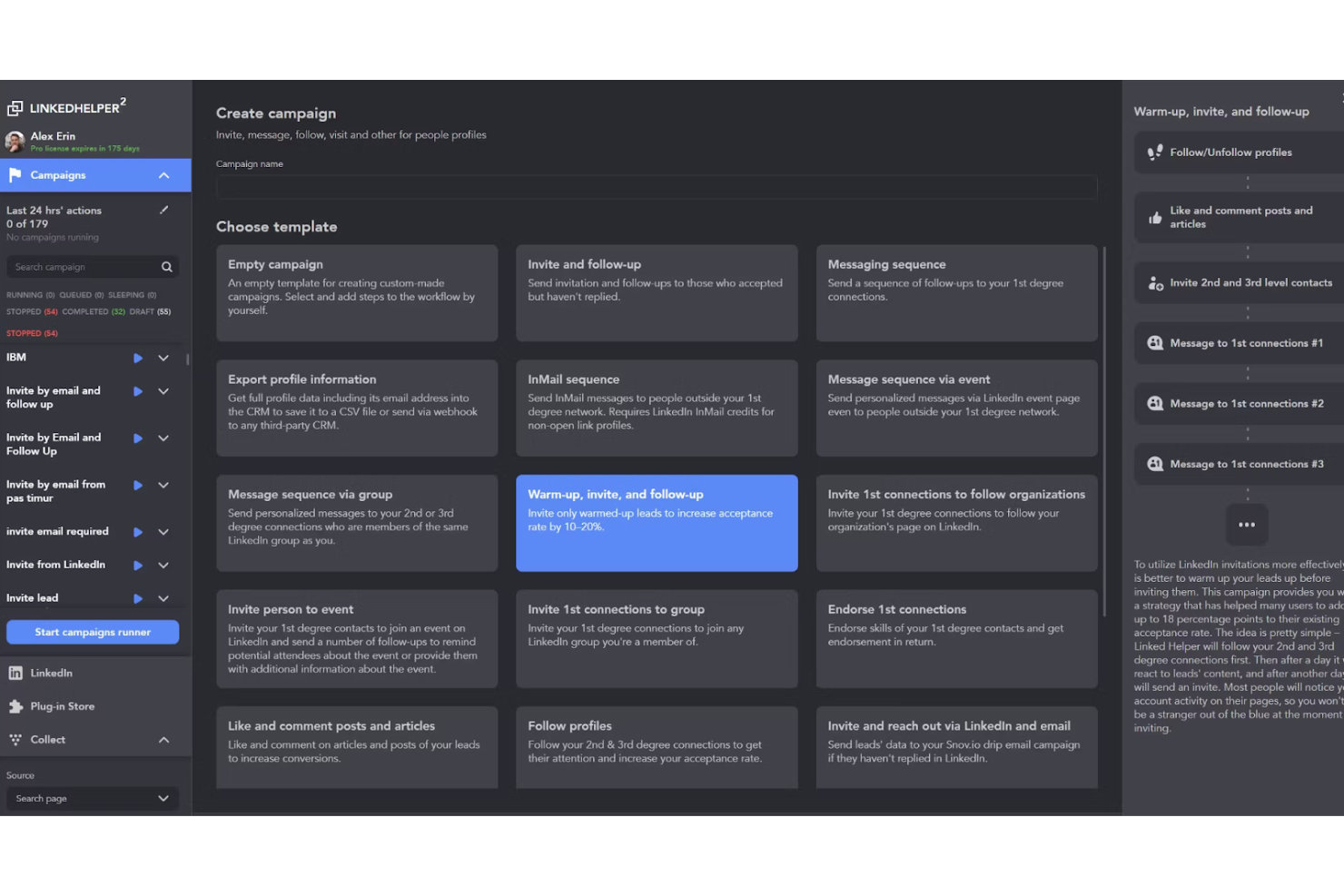Toggle the DRAFT (55) campaign filter
This screenshot has height=896, width=1344.
(x=151, y=311)
